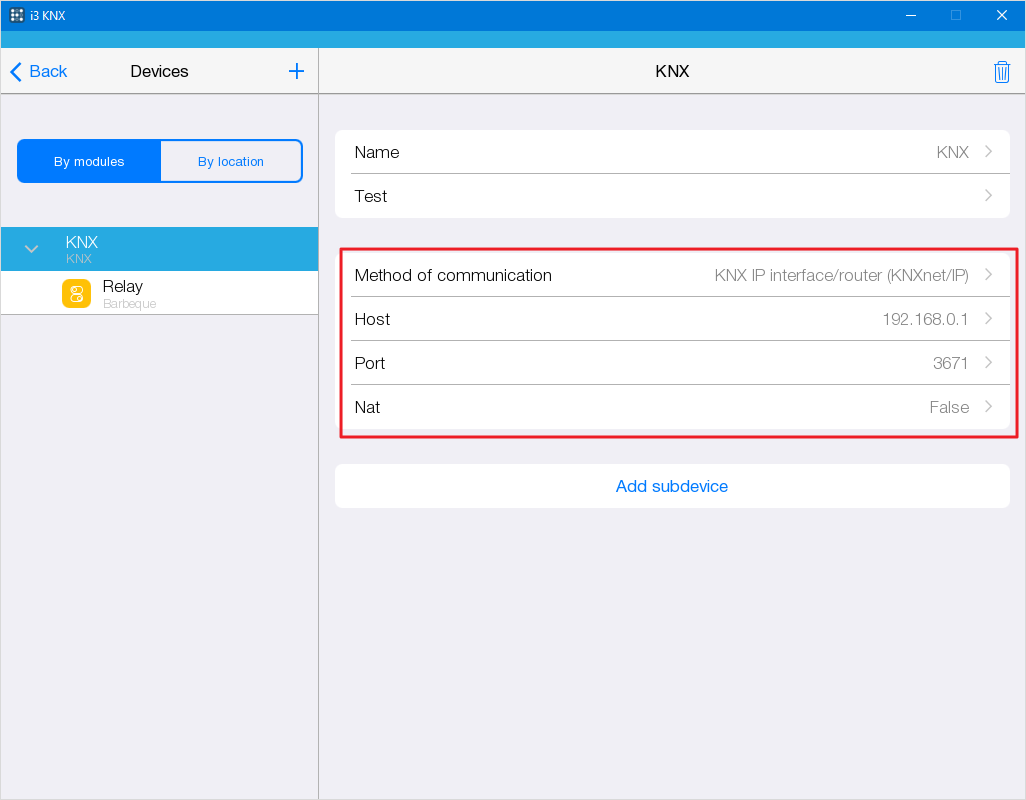Viewport: 1026px width, 800px height.
Task: Open the Test row
Action: [671, 196]
